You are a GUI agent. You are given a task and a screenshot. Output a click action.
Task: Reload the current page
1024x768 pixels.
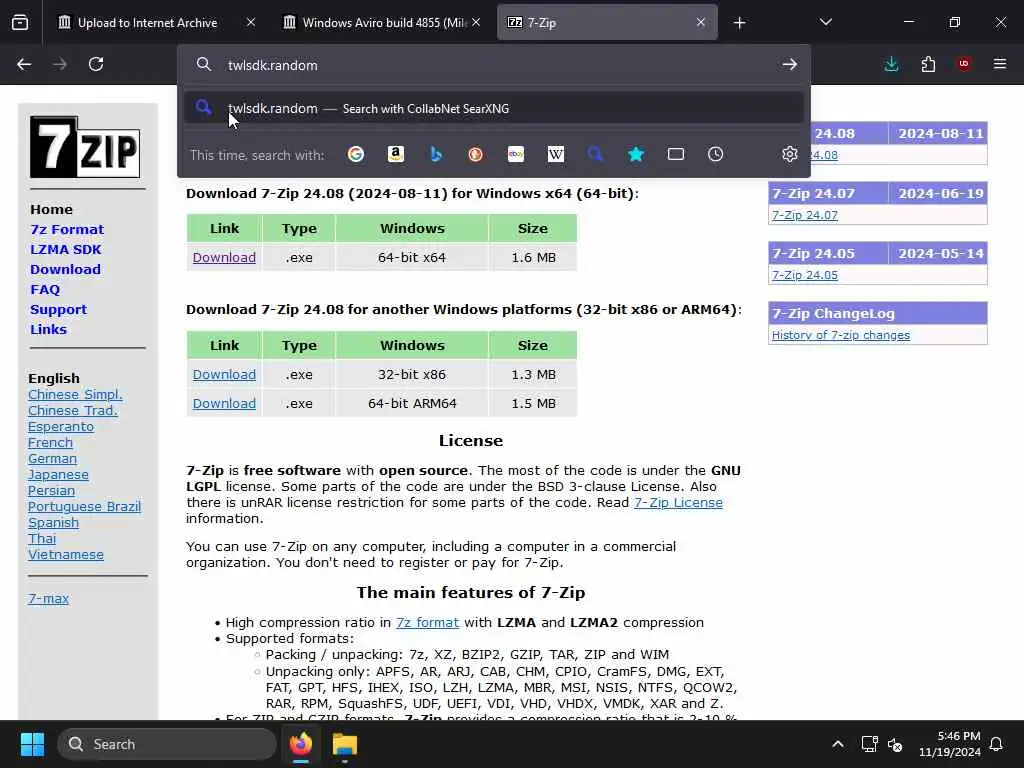96,64
